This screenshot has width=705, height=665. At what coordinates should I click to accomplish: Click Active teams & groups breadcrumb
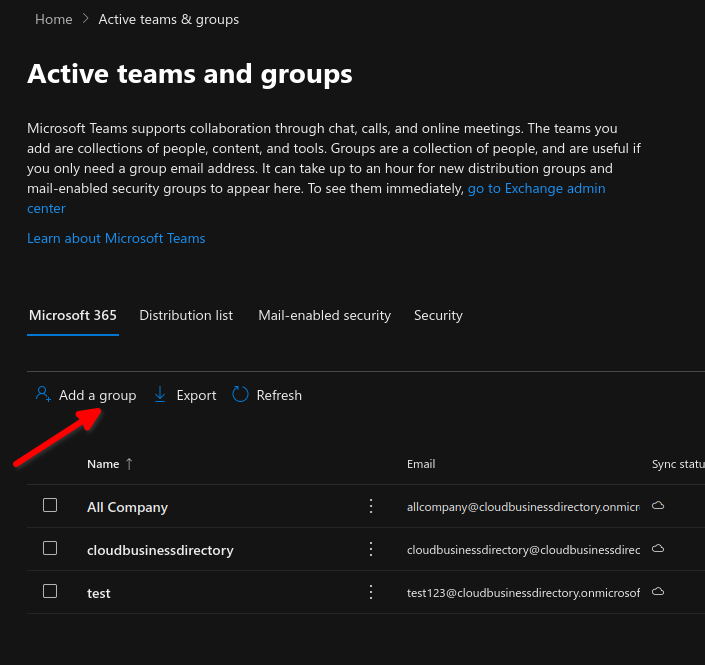[169, 19]
